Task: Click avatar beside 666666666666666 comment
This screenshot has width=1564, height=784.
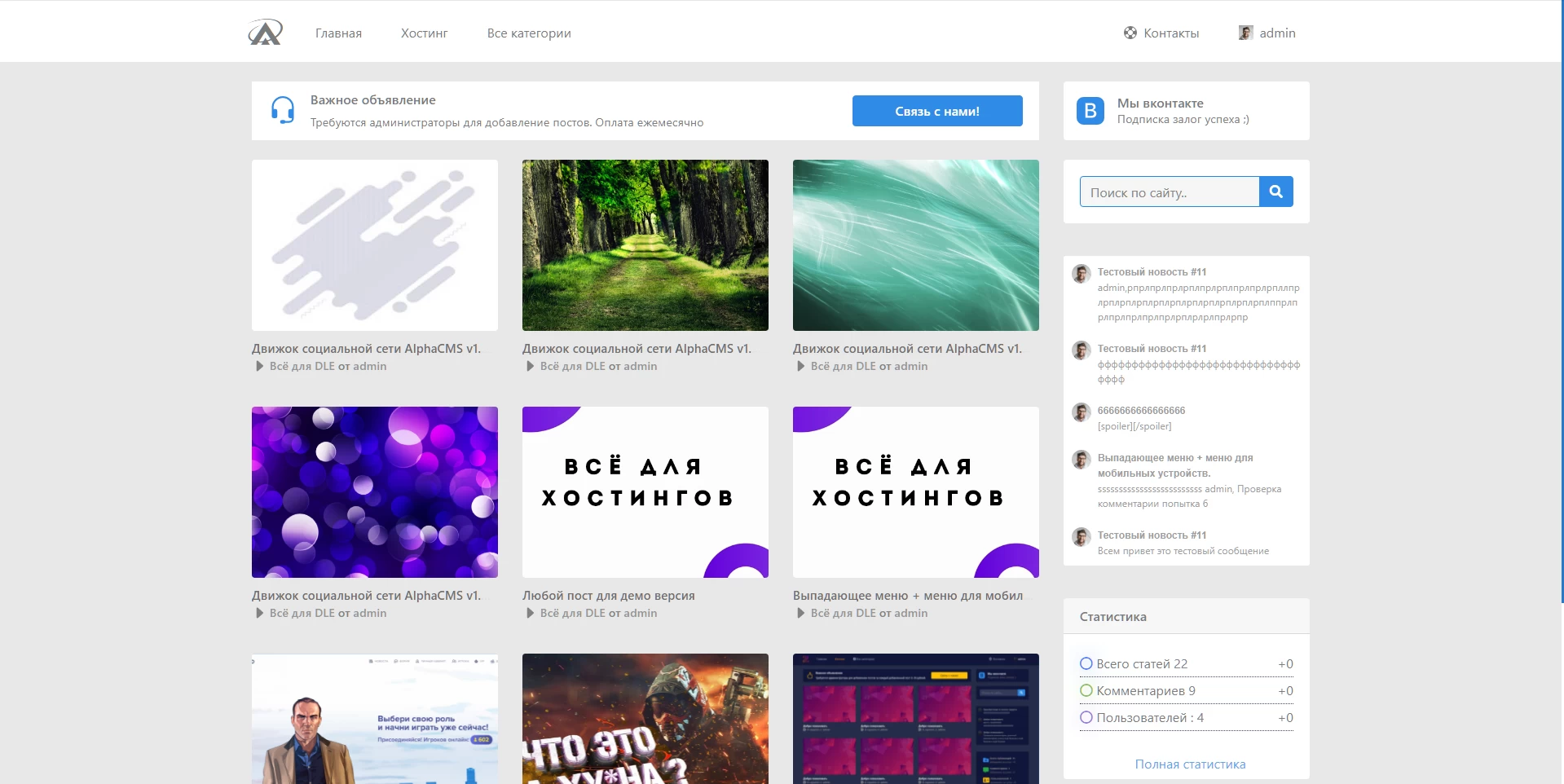Action: [1082, 412]
